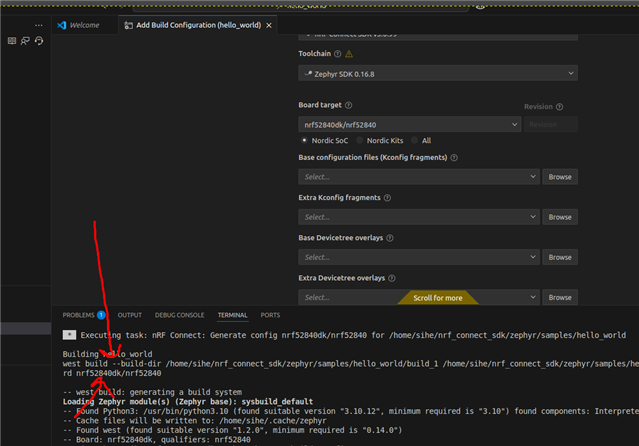
Task: Click the Toolchain label text
Action: tap(314, 54)
